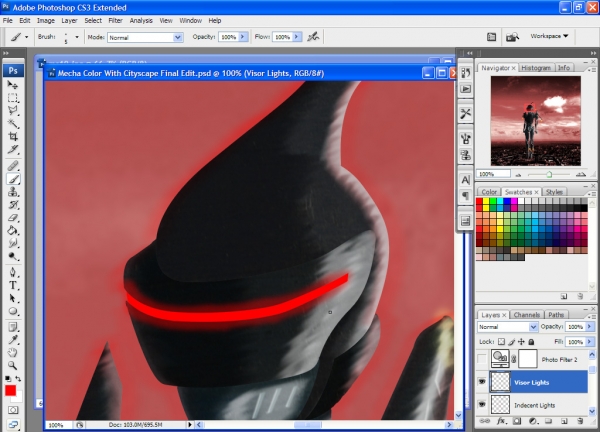Open the Brush preset picker arrow
Viewport: 600px width, 432px height.
pyautogui.click(x=77, y=37)
